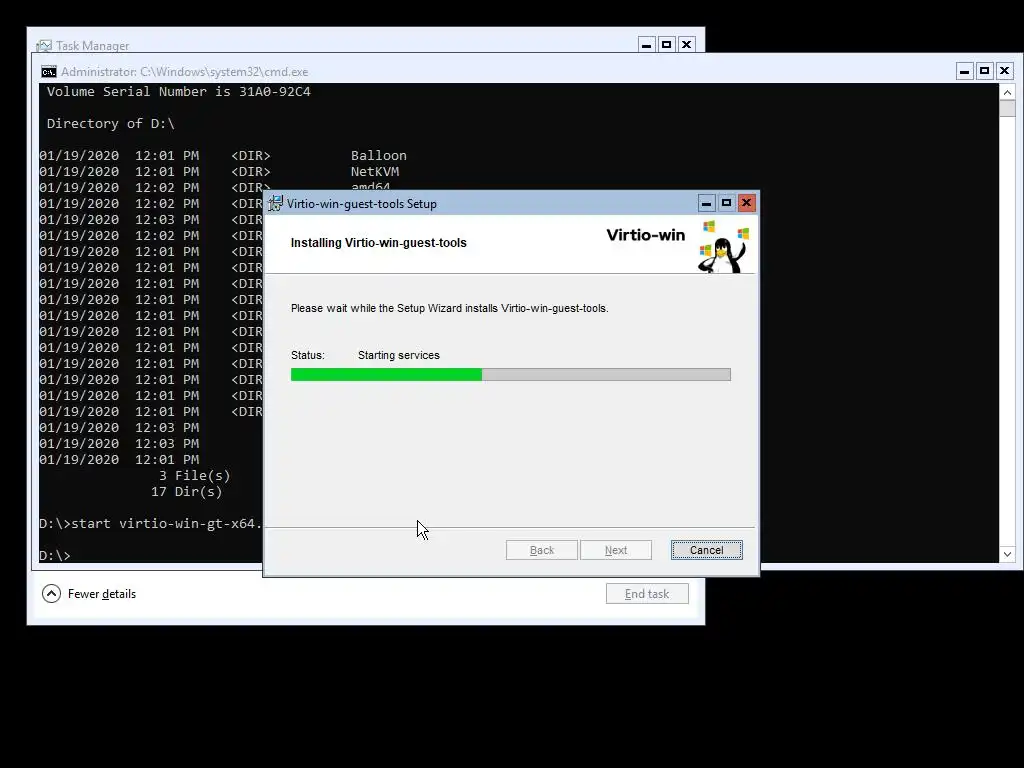The height and width of the screenshot is (768, 1024).
Task: Click the 'Directory of D:\' line
Action: click(x=110, y=123)
